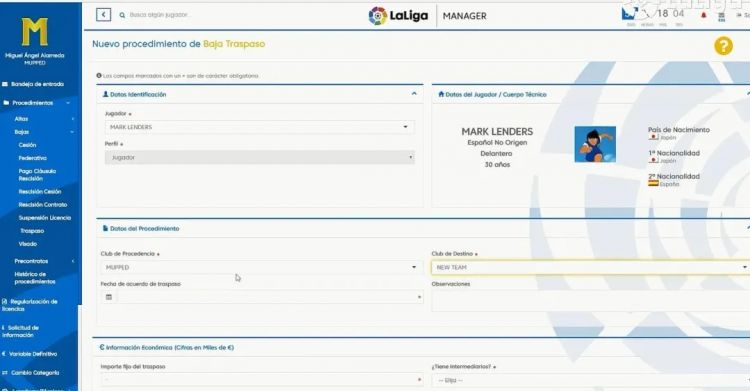Open the Club de Procedencia dropdown

[x=262, y=267]
